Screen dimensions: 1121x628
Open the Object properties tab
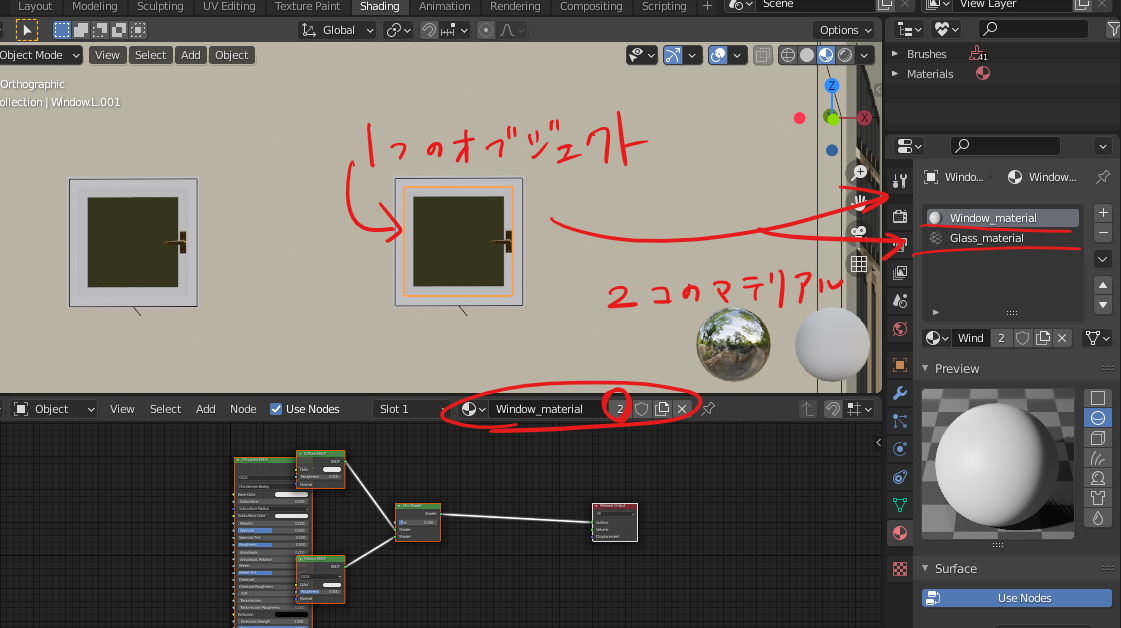click(x=900, y=365)
